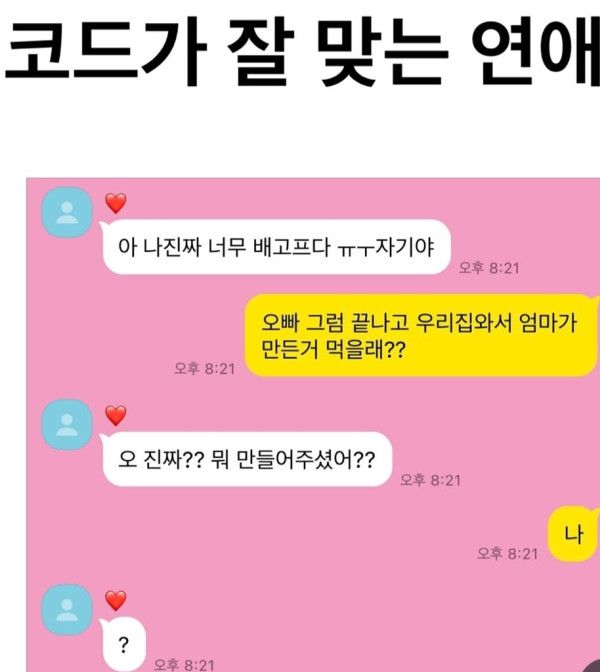
Task: Click timestamp beside yellow '오빠 그럼' bubble
Action: (x=205, y=369)
